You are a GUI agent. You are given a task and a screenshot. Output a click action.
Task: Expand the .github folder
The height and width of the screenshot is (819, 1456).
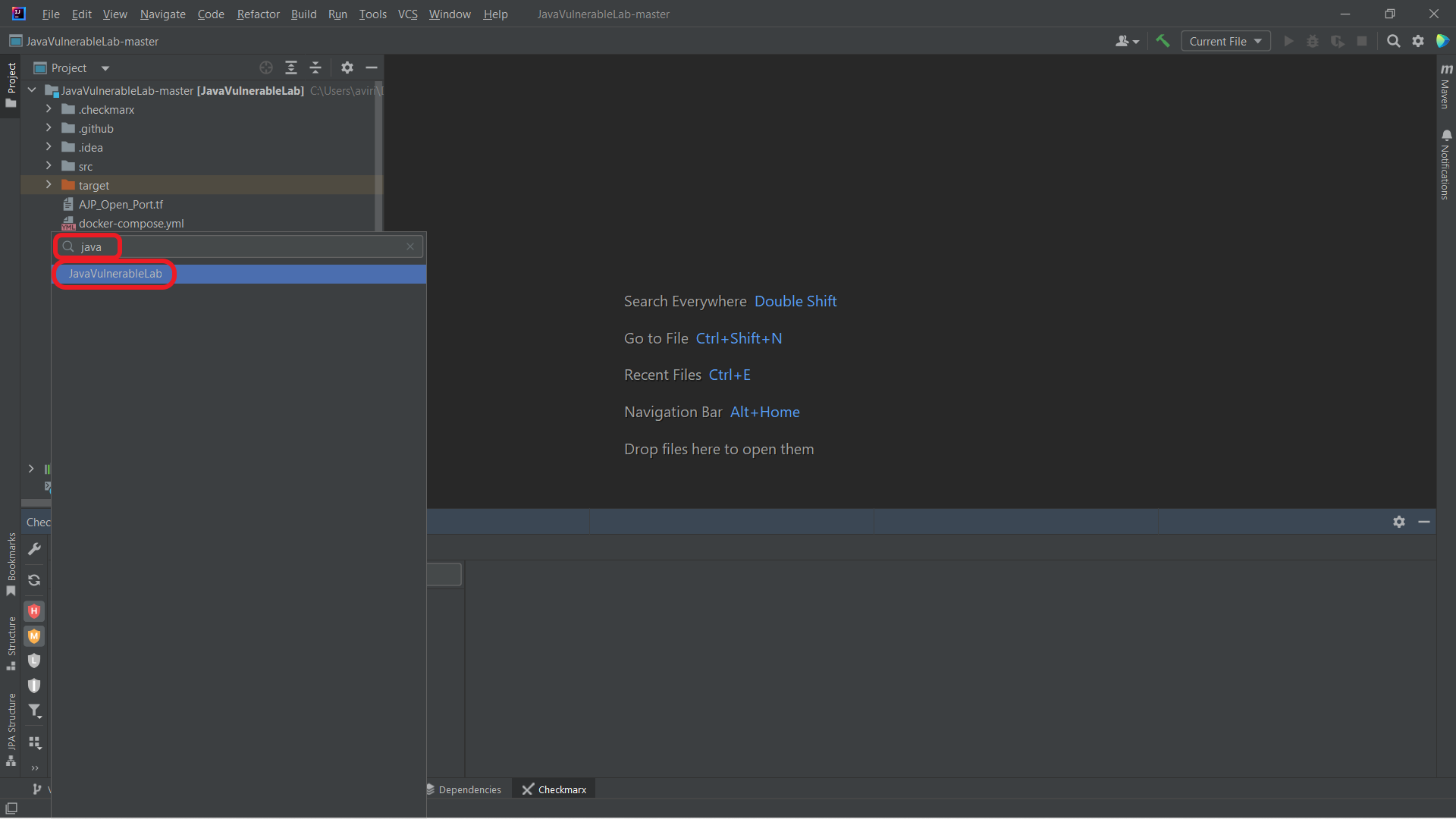point(49,128)
